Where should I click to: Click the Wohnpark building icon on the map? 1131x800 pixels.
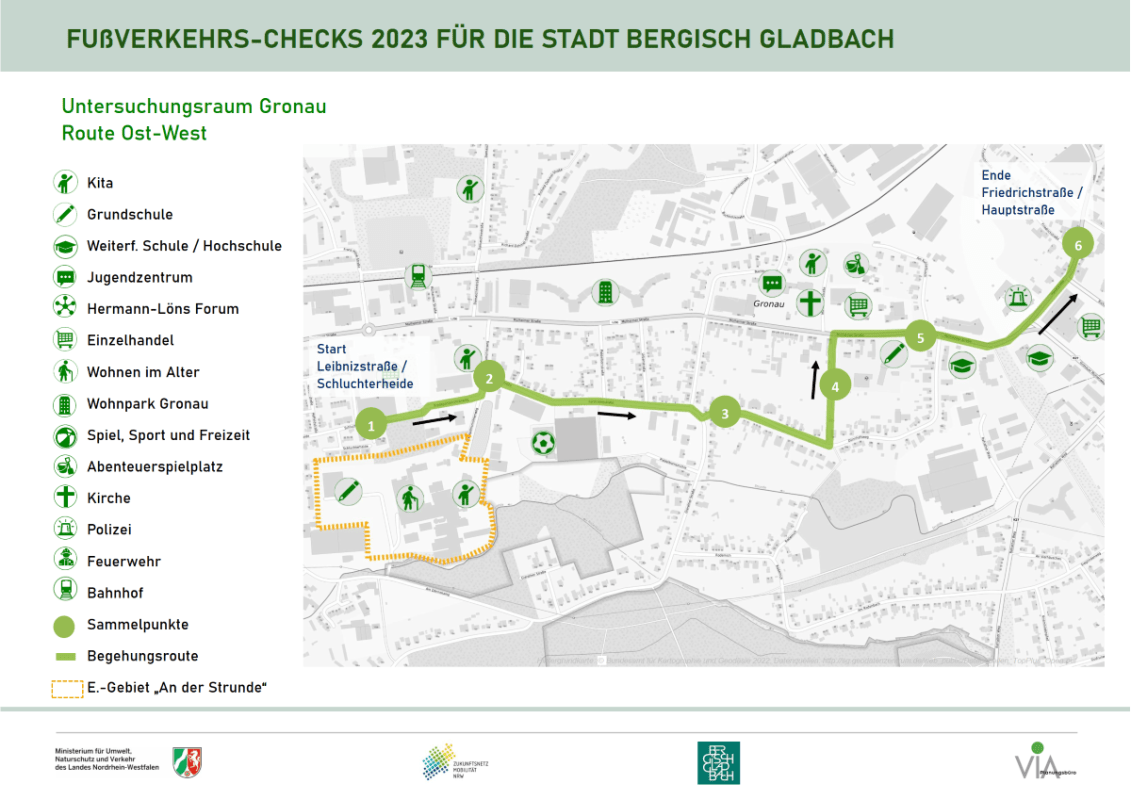click(x=605, y=292)
